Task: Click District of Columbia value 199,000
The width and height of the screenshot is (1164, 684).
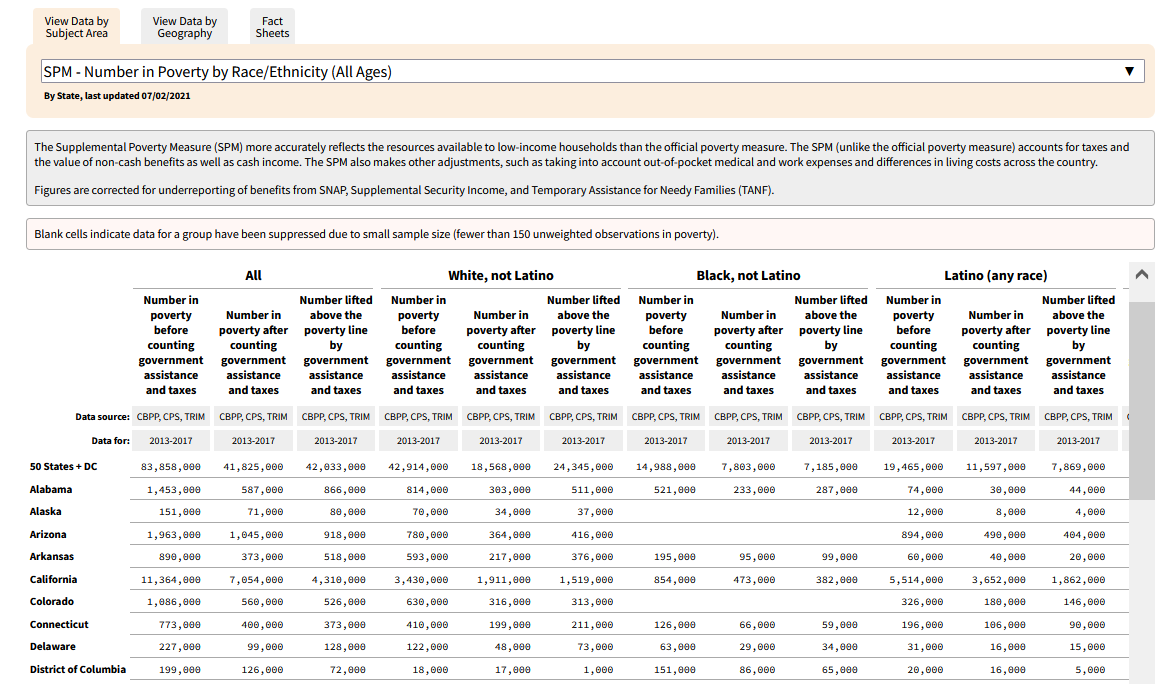Action: pos(180,670)
